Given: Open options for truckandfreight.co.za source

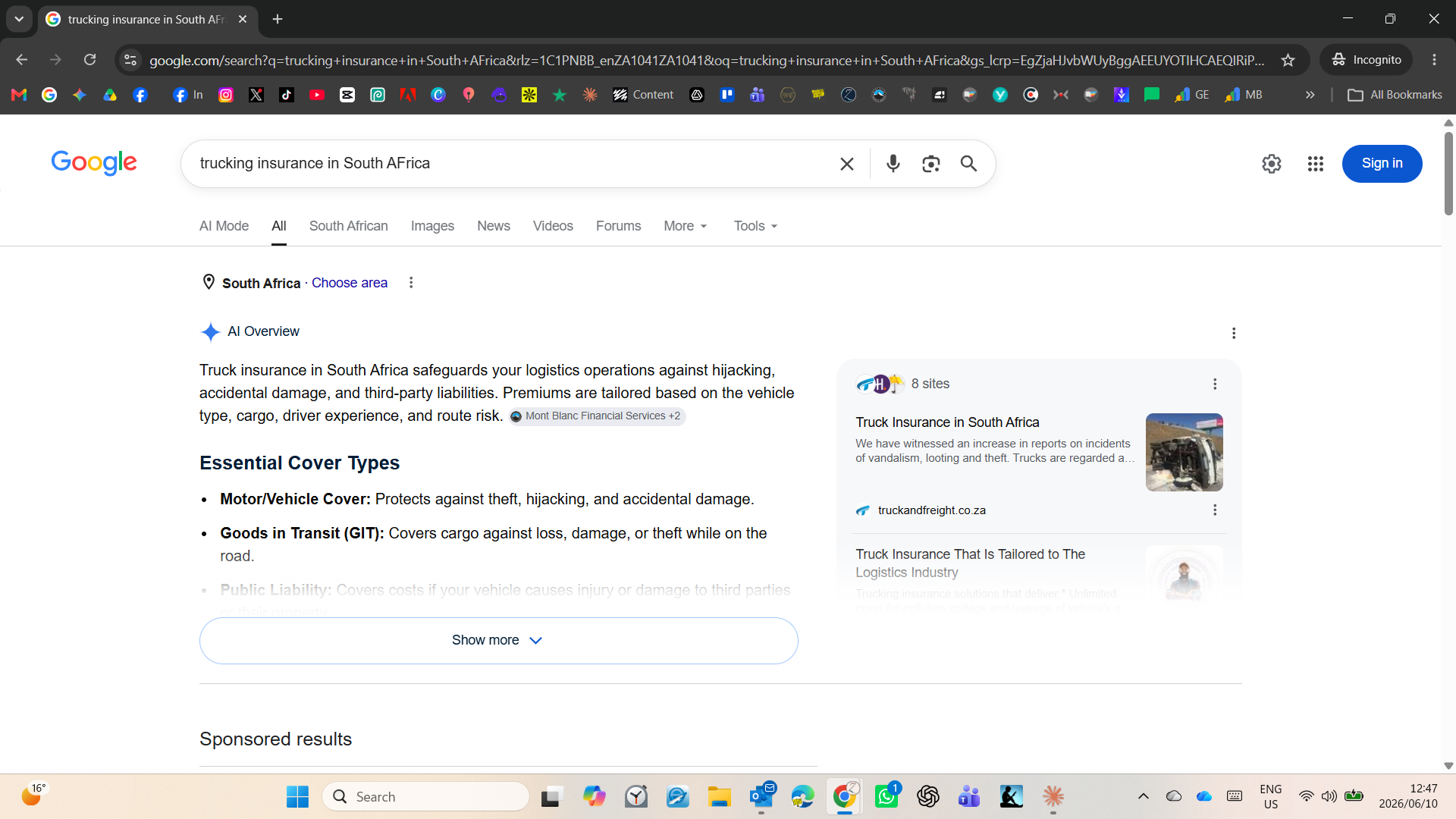Looking at the screenshot, I should click(1215, 510).
